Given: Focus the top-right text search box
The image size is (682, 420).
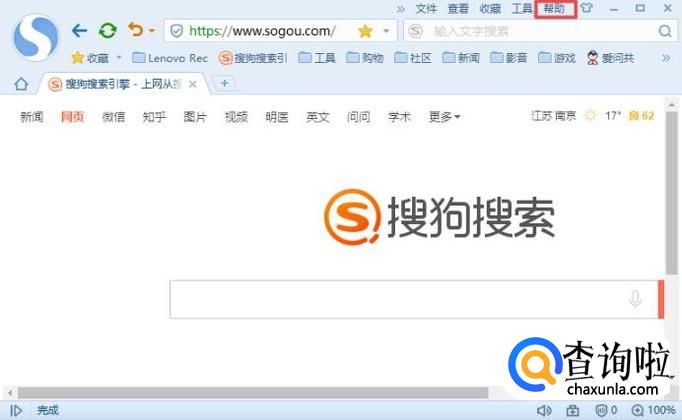Looking at the screenshot, I should tap(539, 31).
